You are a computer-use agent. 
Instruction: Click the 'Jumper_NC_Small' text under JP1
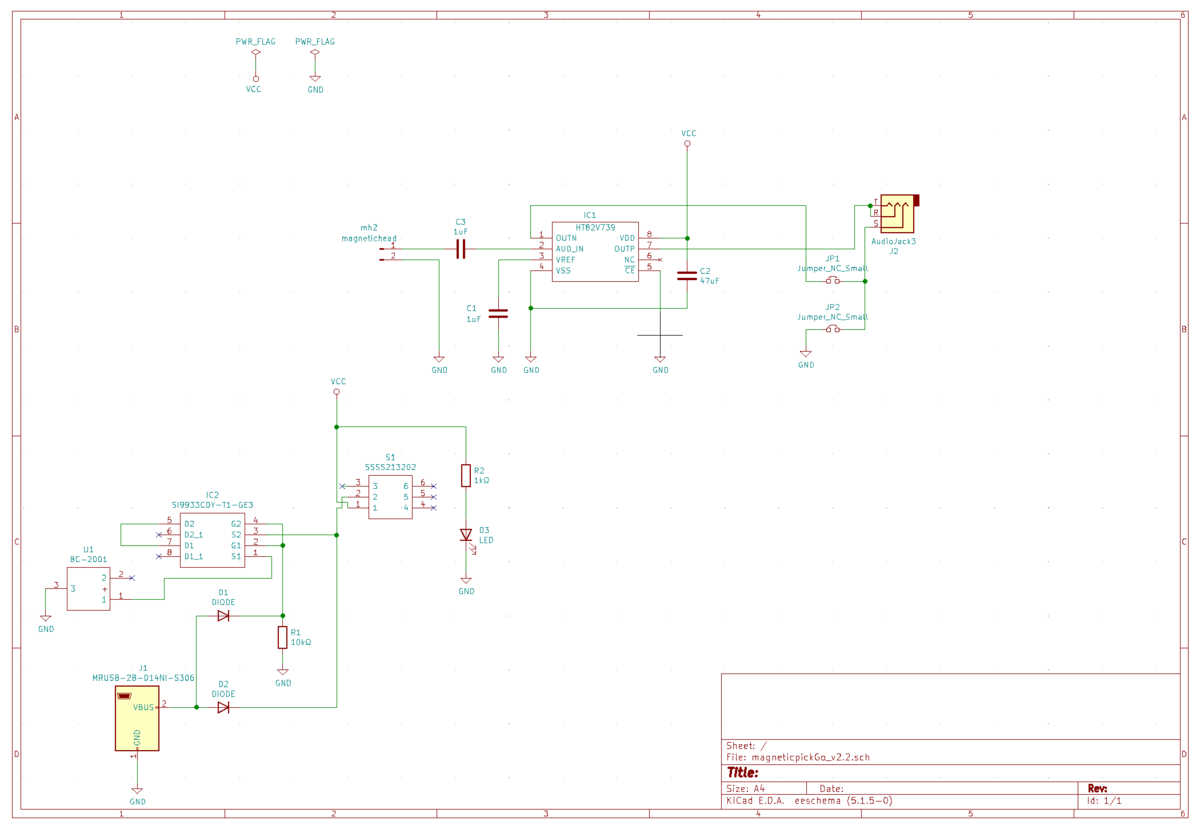[832, 269]
